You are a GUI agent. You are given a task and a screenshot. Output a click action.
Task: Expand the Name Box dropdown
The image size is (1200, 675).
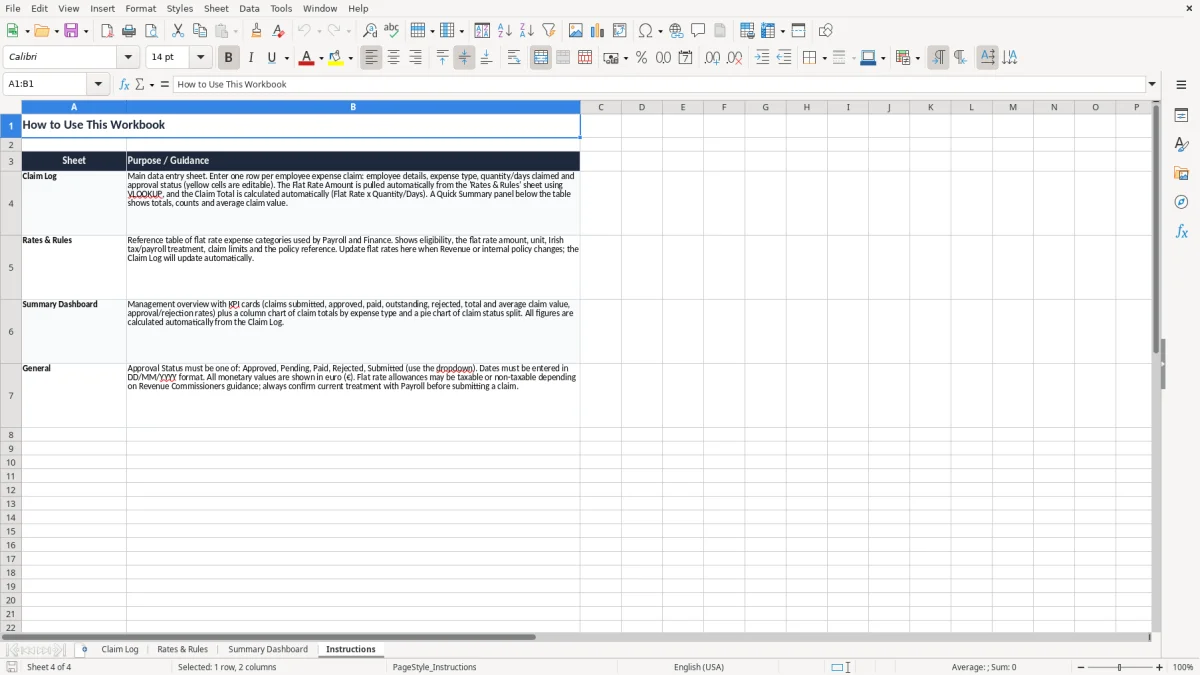(98, 84)
